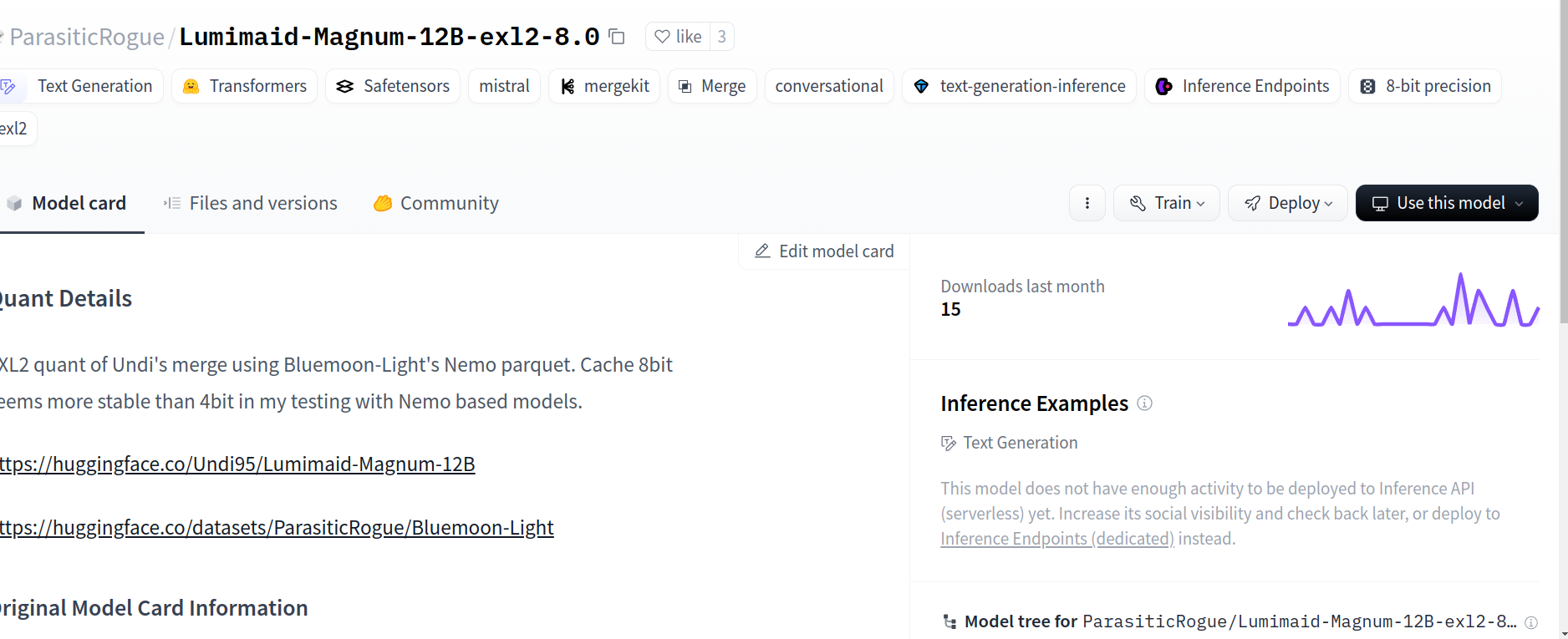1568x639 pixels.
Task: Select the mistral tag
Action: click(x=504, y=86)
